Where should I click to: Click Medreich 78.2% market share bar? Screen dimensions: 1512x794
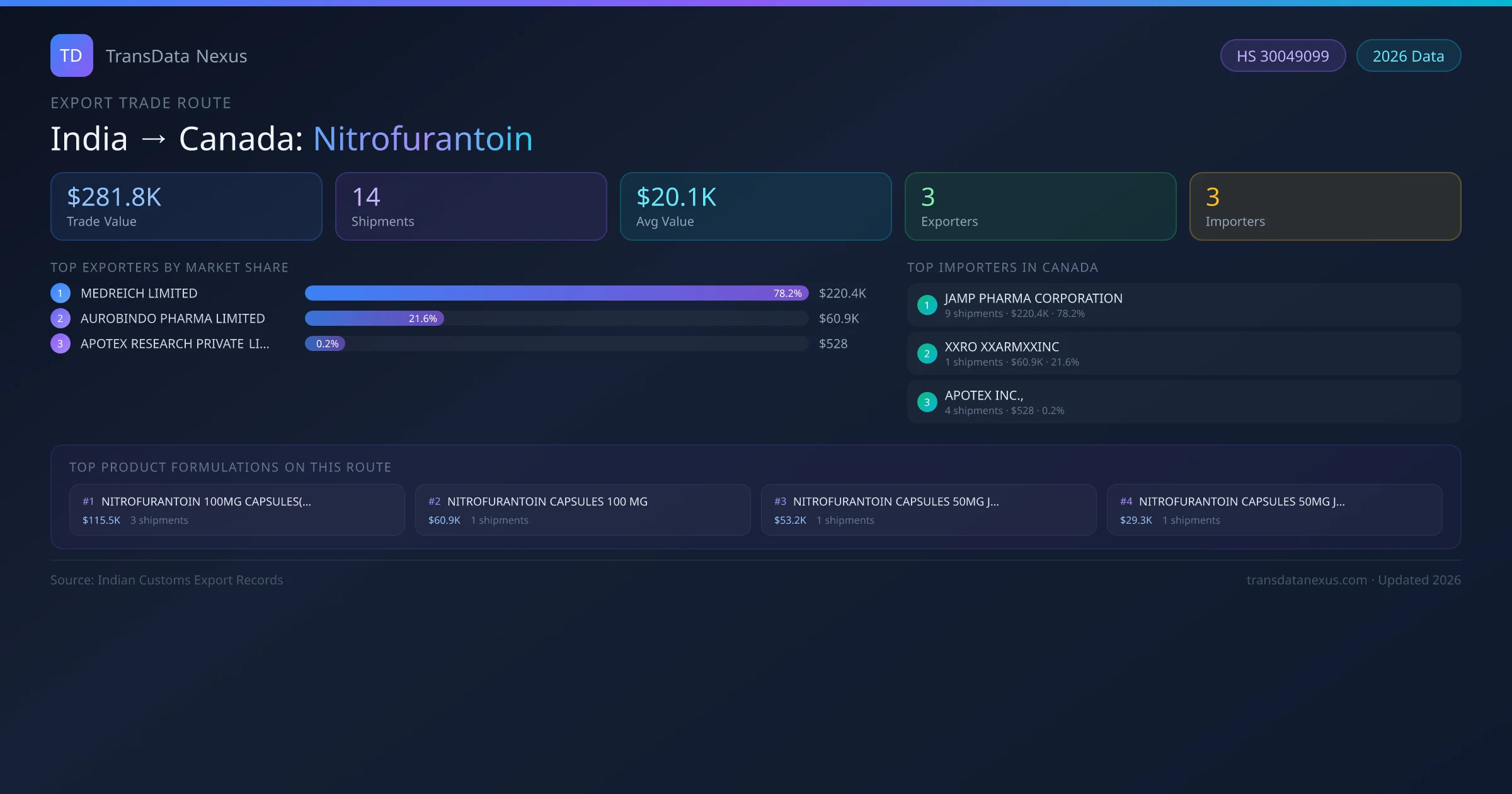pyautogui.click(x=556, y=293)
